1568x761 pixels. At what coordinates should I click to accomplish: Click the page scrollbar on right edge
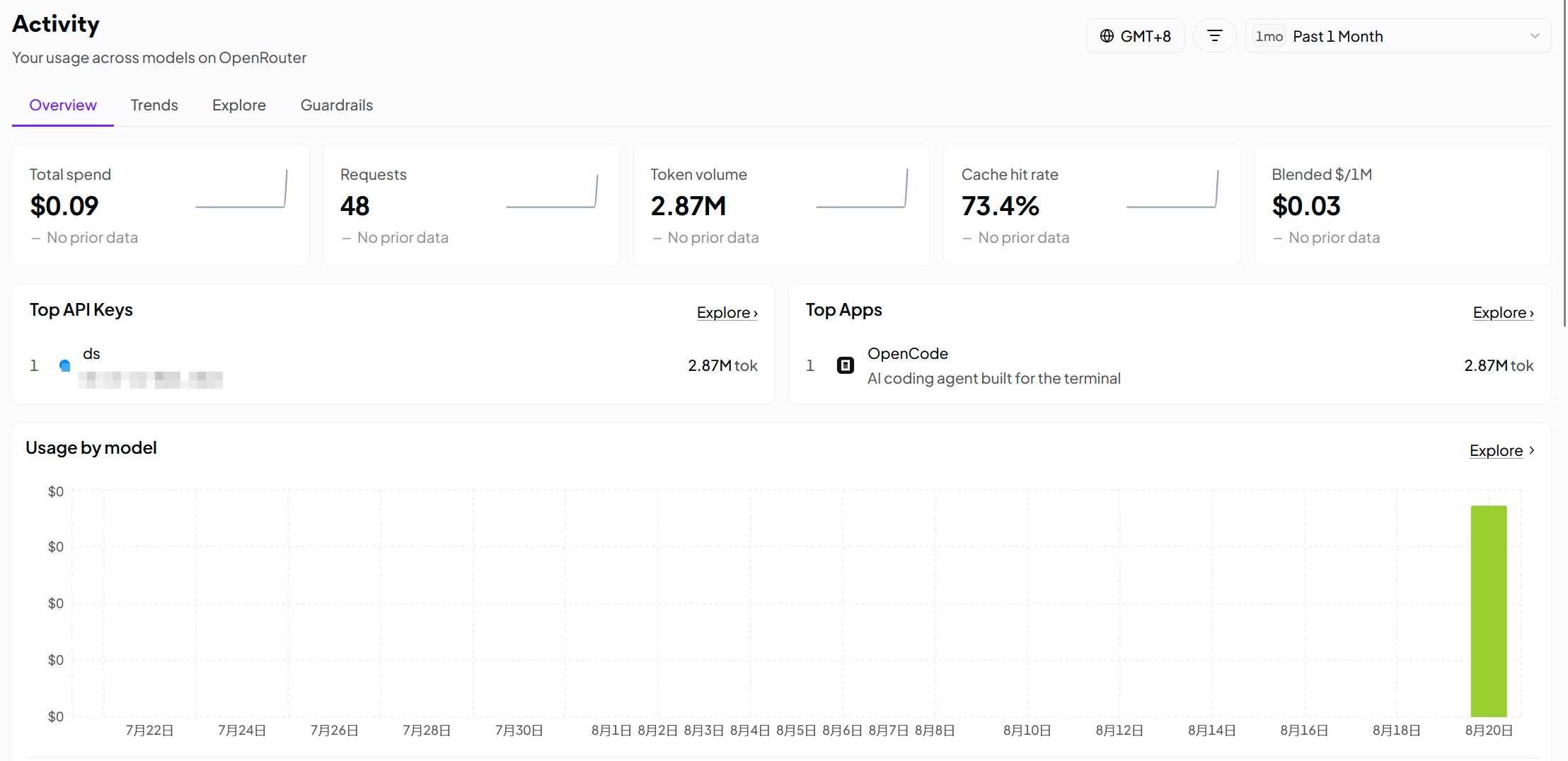point(1564,163)
